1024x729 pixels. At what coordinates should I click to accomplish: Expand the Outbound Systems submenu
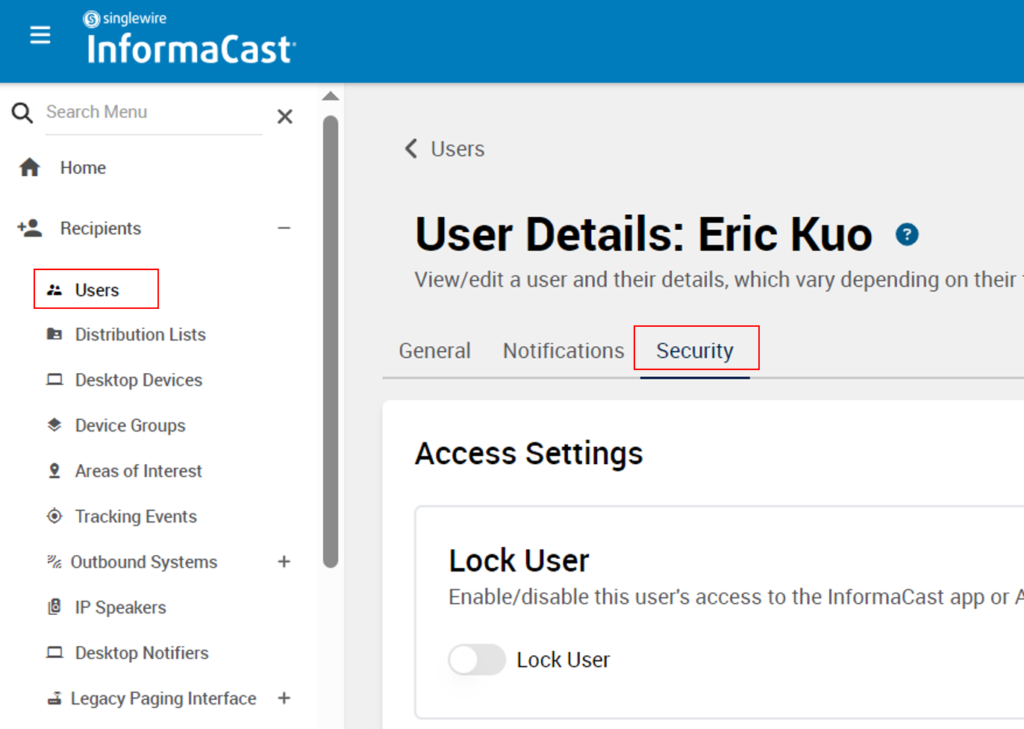pos(284,561)
